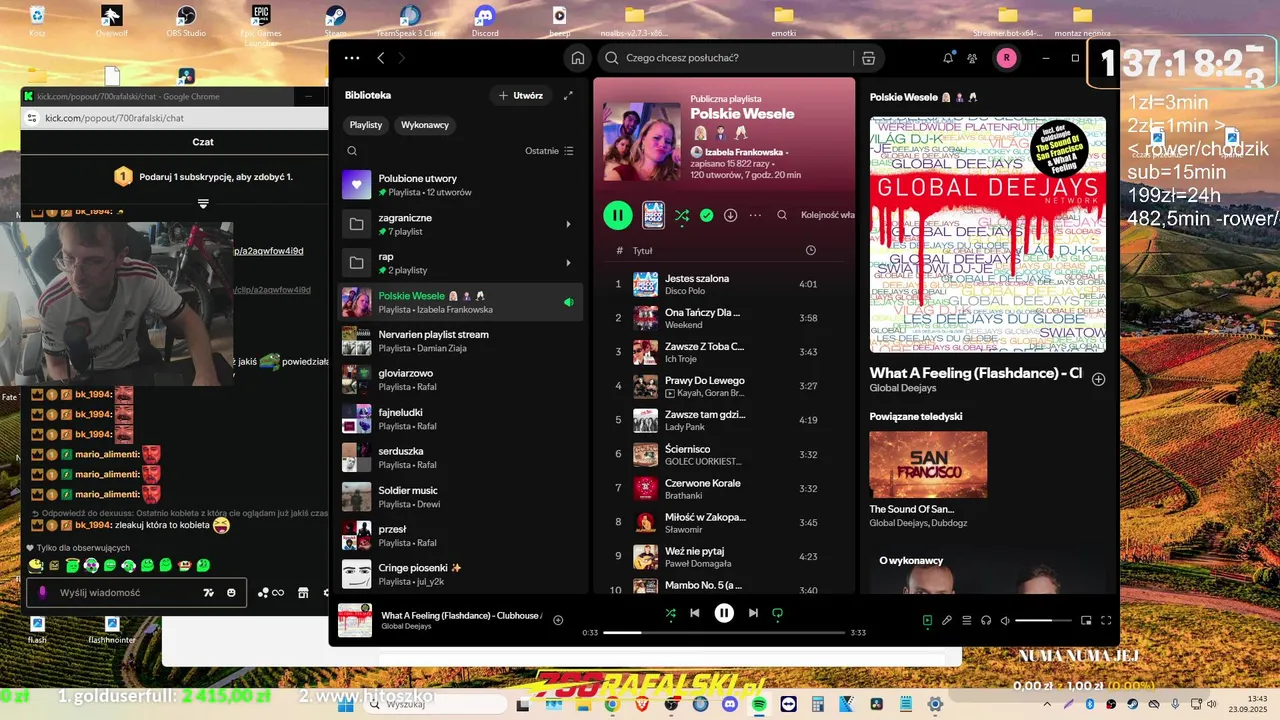This screenshot has width=1280, height=720.
Task: Open the Soldier music playlist
Action: point(460,497)
